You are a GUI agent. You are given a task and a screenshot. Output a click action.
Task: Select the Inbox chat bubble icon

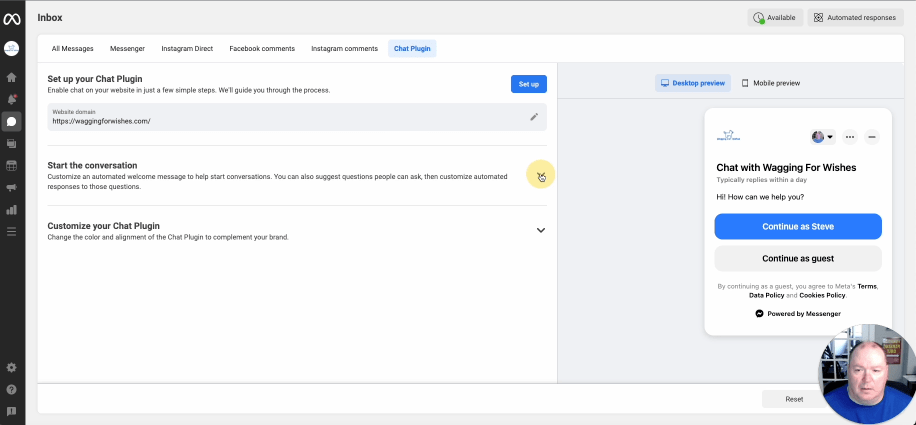pos(12,121)
